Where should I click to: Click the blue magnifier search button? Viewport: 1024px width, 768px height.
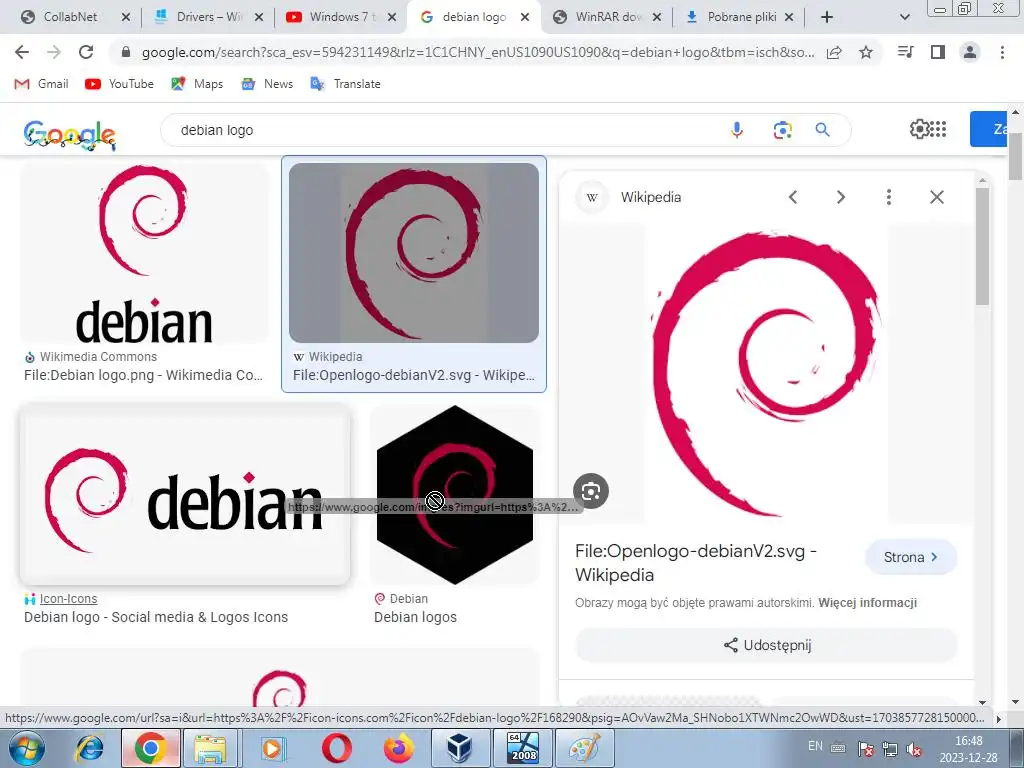coord(823,130)
